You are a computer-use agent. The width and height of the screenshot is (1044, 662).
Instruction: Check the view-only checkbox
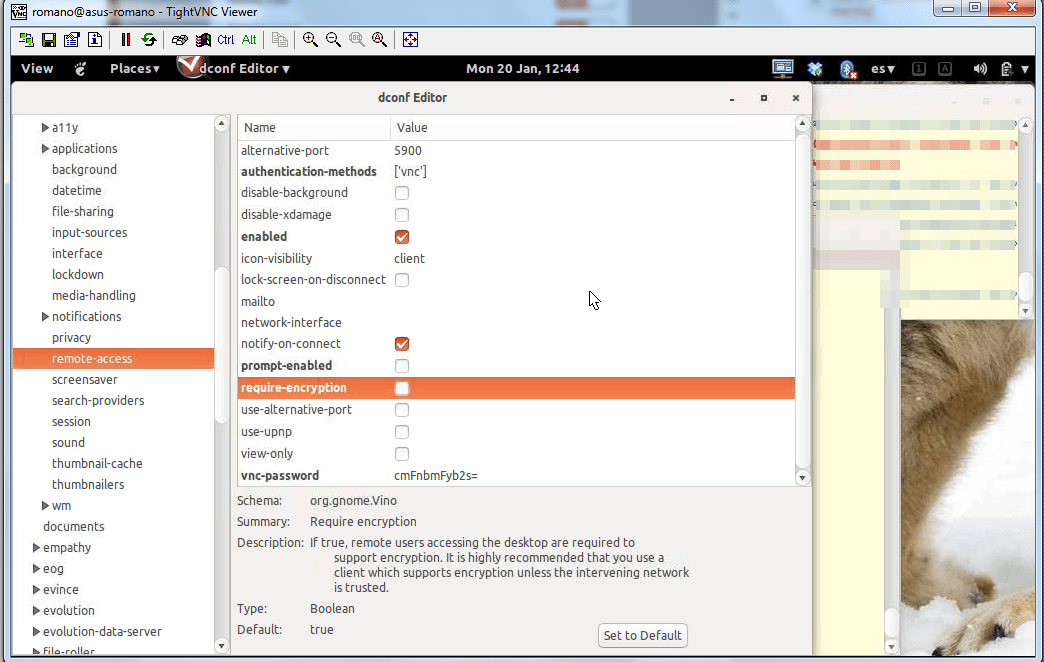[401, 453]
